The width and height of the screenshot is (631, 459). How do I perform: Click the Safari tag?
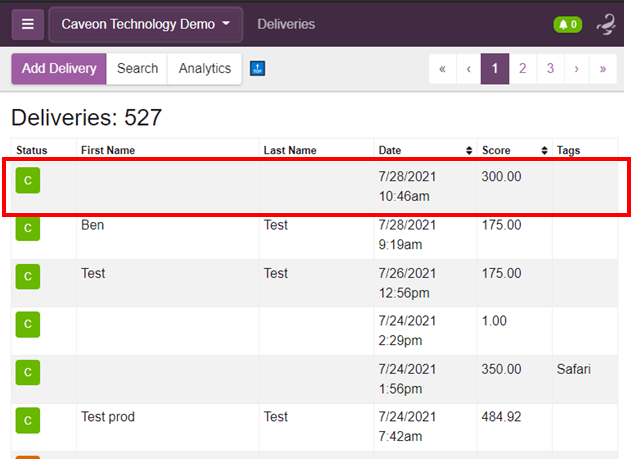click(573, 369)
